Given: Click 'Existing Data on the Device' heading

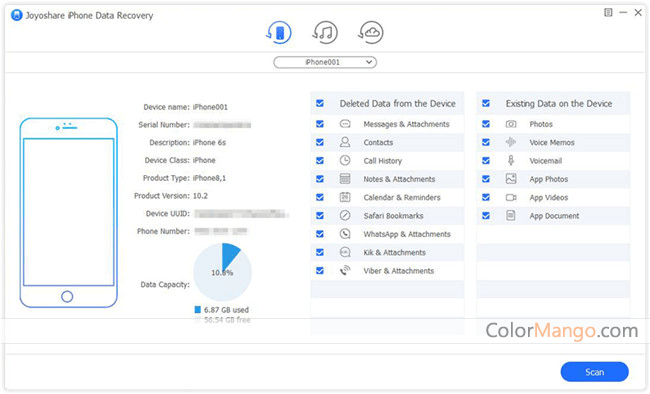Looking at the screenshot, I should [559, 103].
